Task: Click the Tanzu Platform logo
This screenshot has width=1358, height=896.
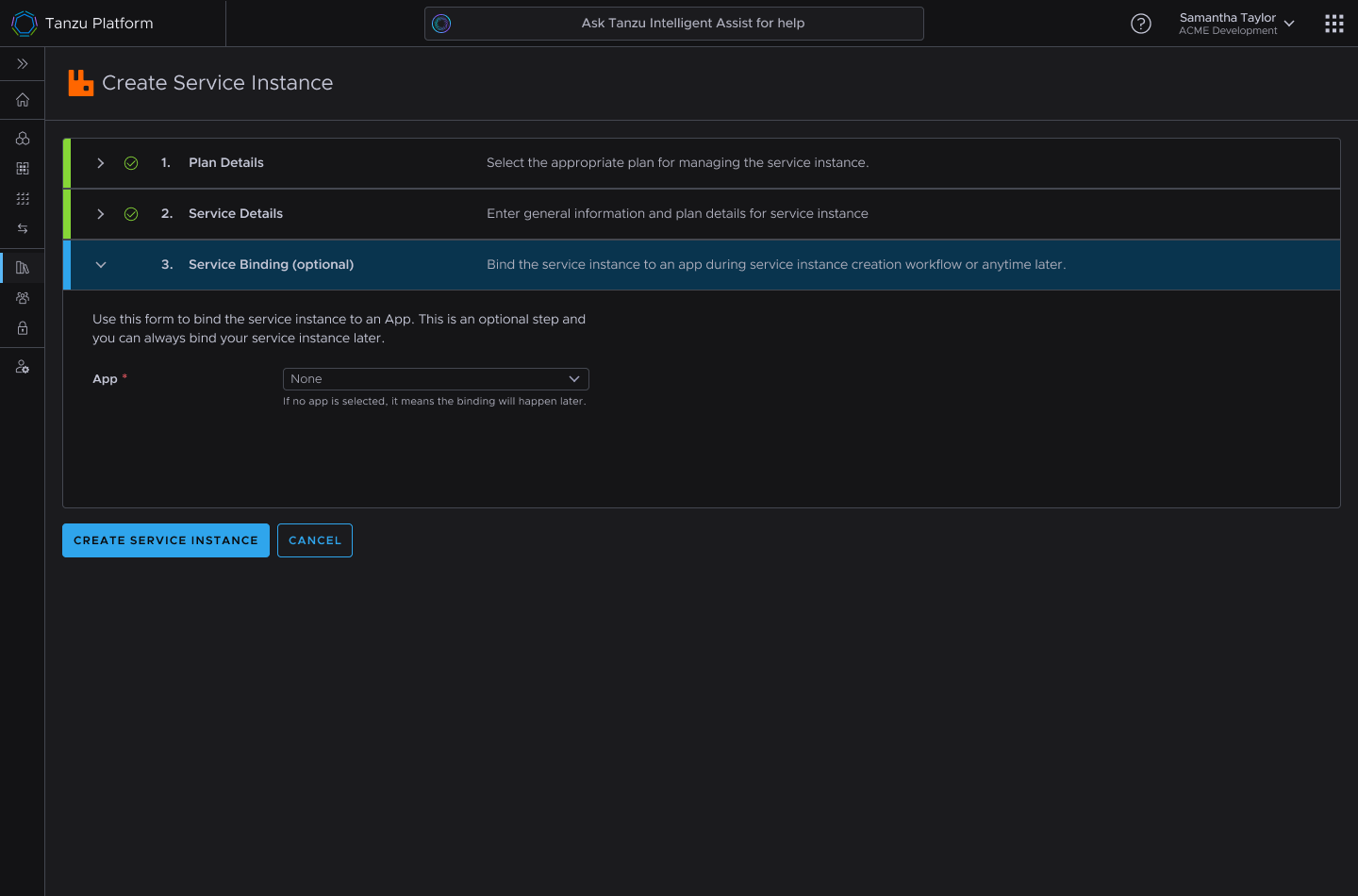Action: (x=25, y=24)
